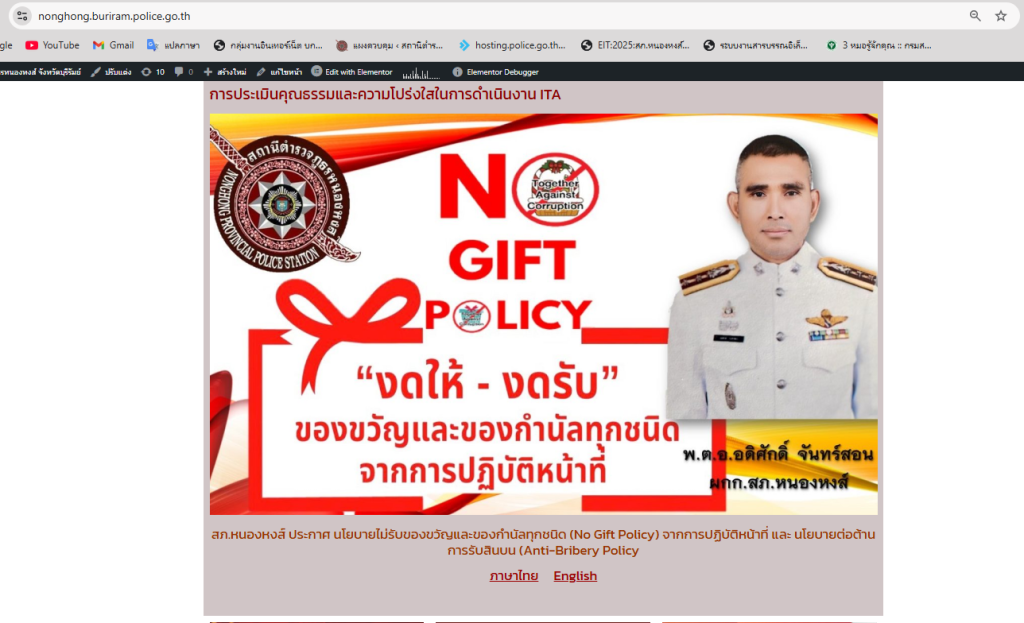The image size is (1024, 623).
Task: Open the ภาษาไทย policy link
Action: click(514, 576)
